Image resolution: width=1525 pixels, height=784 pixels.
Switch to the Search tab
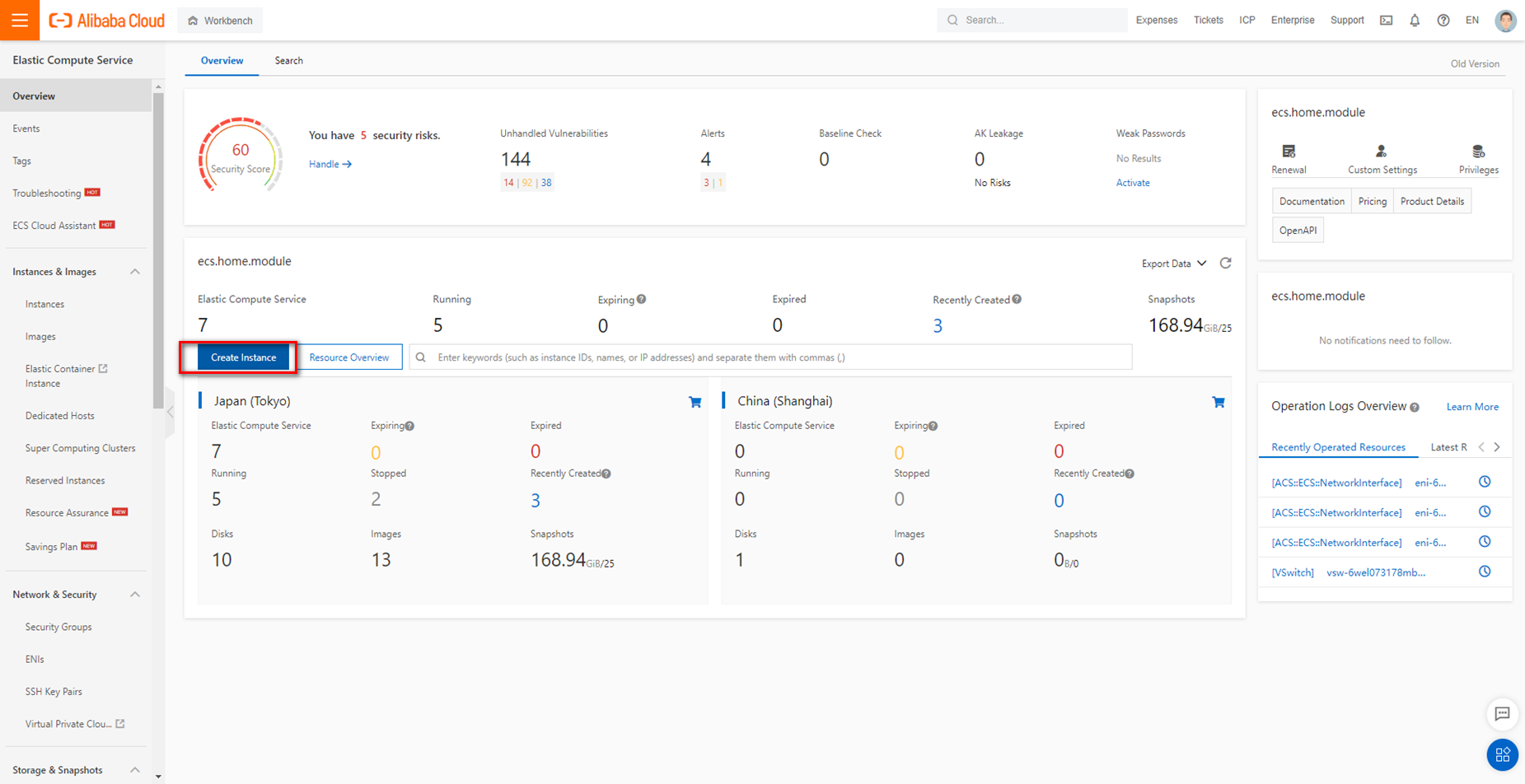tap(288, 61)
